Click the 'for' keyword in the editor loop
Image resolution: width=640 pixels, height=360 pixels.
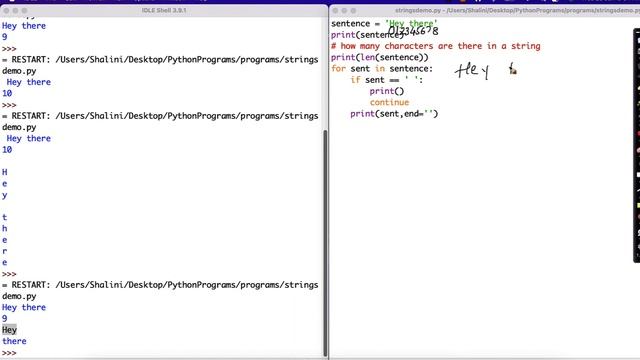pyautogui.click(x=338, y=69)
